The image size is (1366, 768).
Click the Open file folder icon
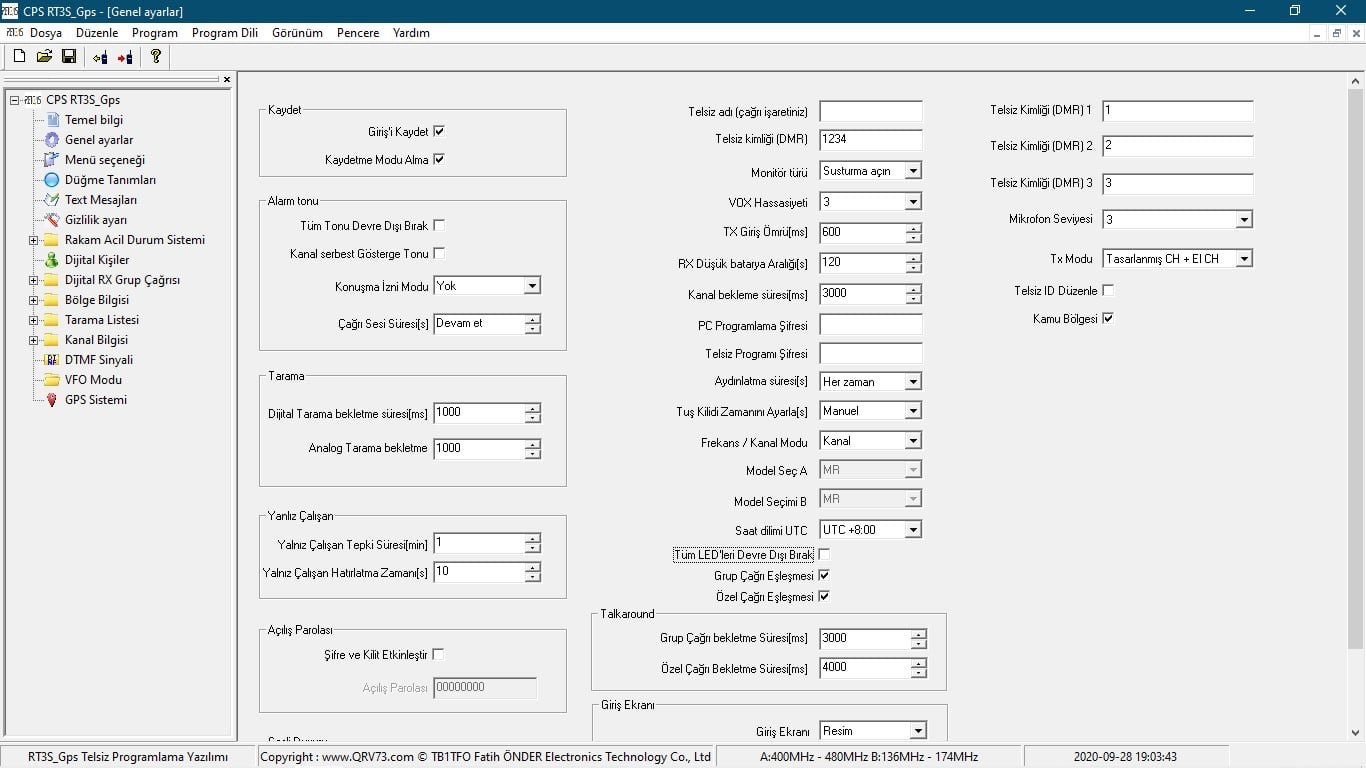(44, 57)
